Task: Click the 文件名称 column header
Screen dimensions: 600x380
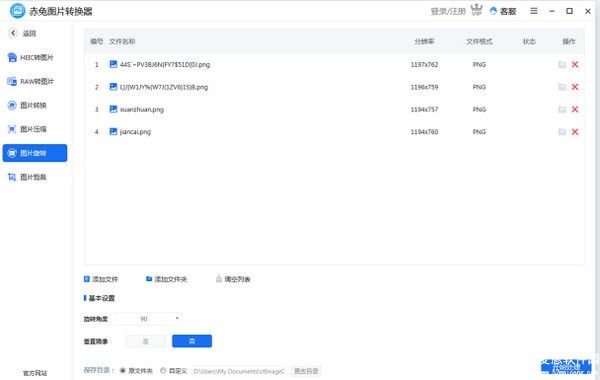Action: click(x=122, y=41)
